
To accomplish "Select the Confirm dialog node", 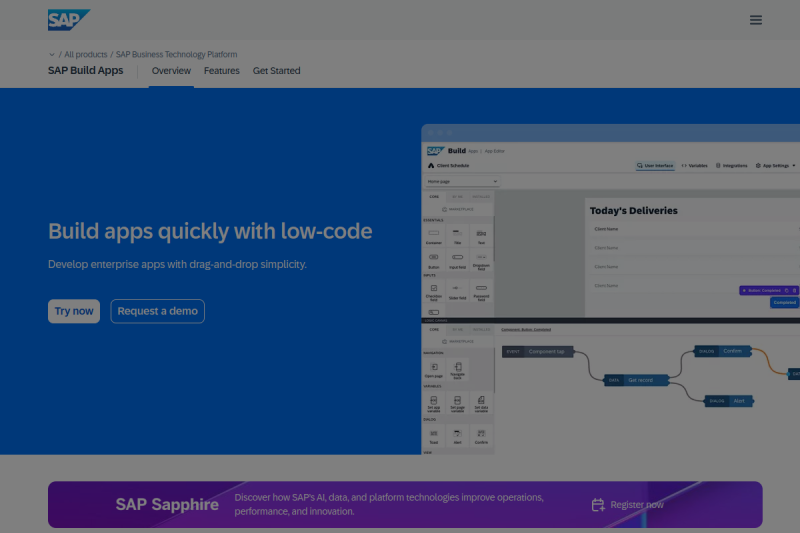I will pyautogui.click(x=722, y=351).
